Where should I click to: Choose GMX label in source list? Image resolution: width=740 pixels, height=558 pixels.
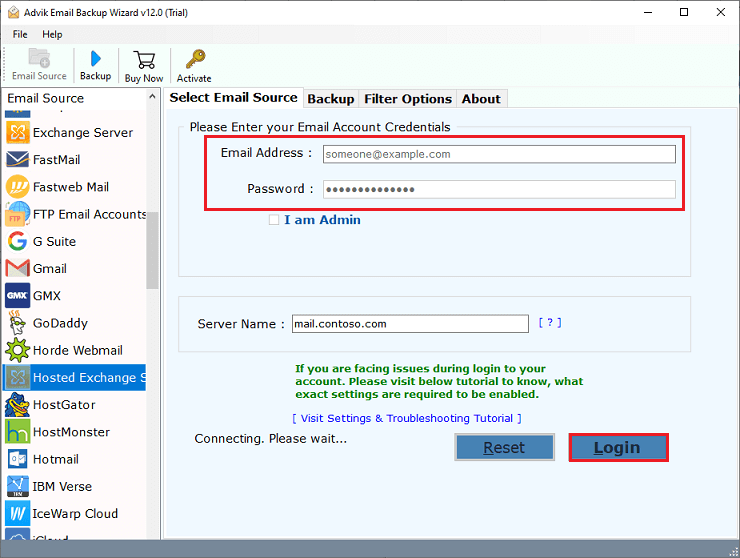click(x=47, y=296)
